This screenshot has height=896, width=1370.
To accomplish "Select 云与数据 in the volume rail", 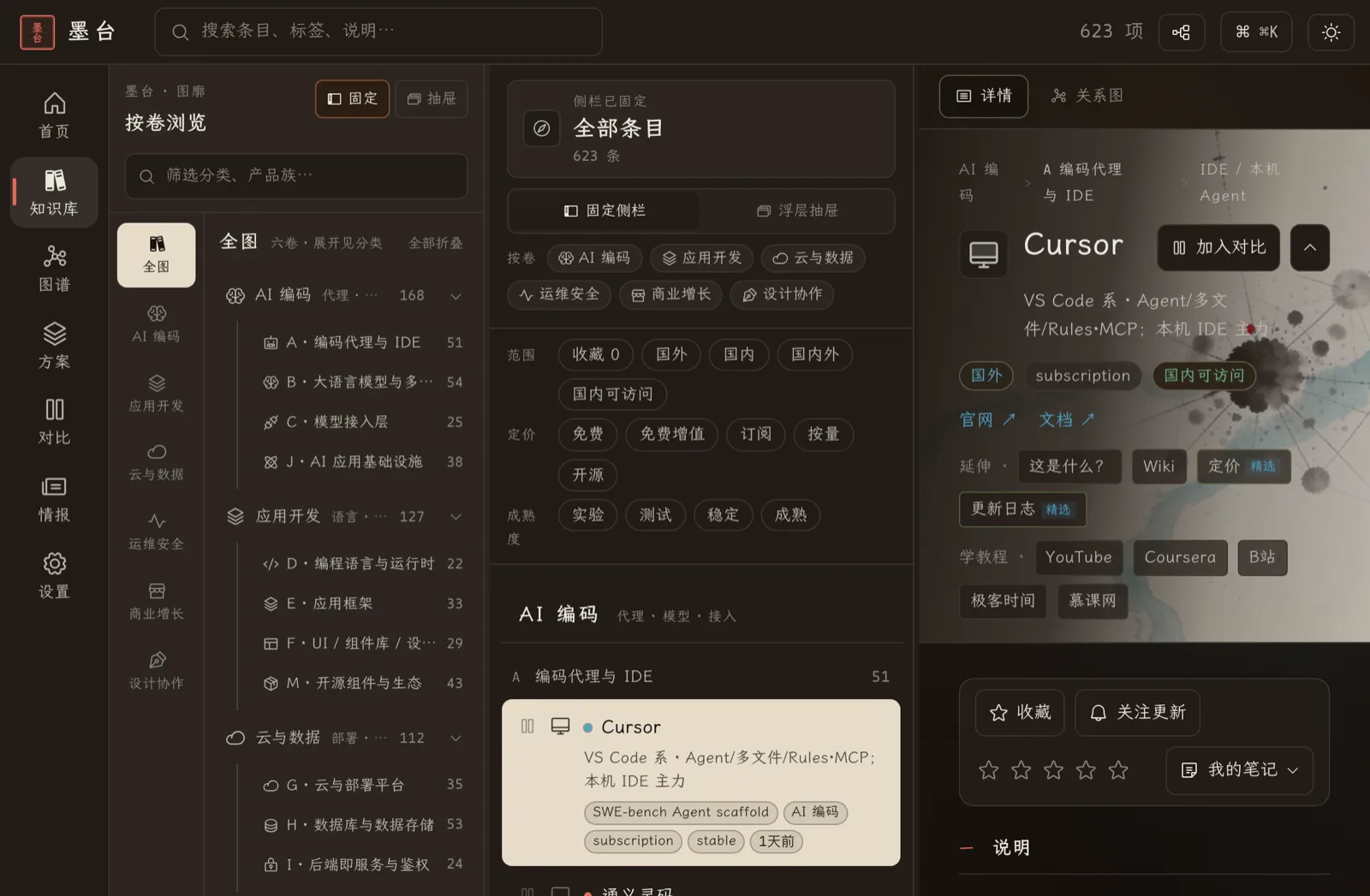I will [156, 462].
